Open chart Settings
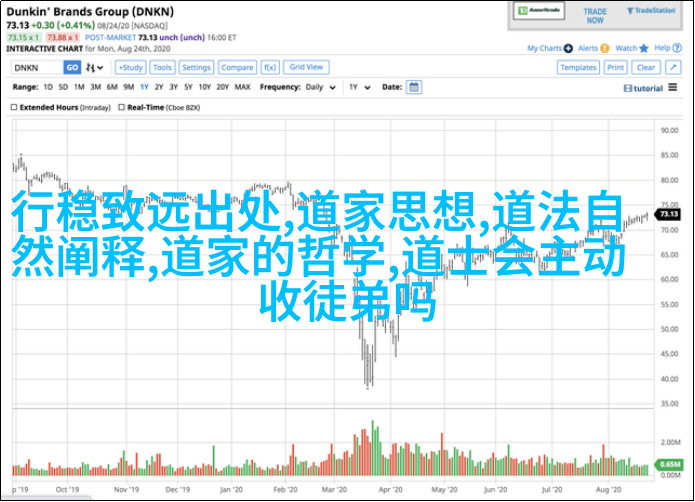Screen dimensions: 695x502 point(196,68)
